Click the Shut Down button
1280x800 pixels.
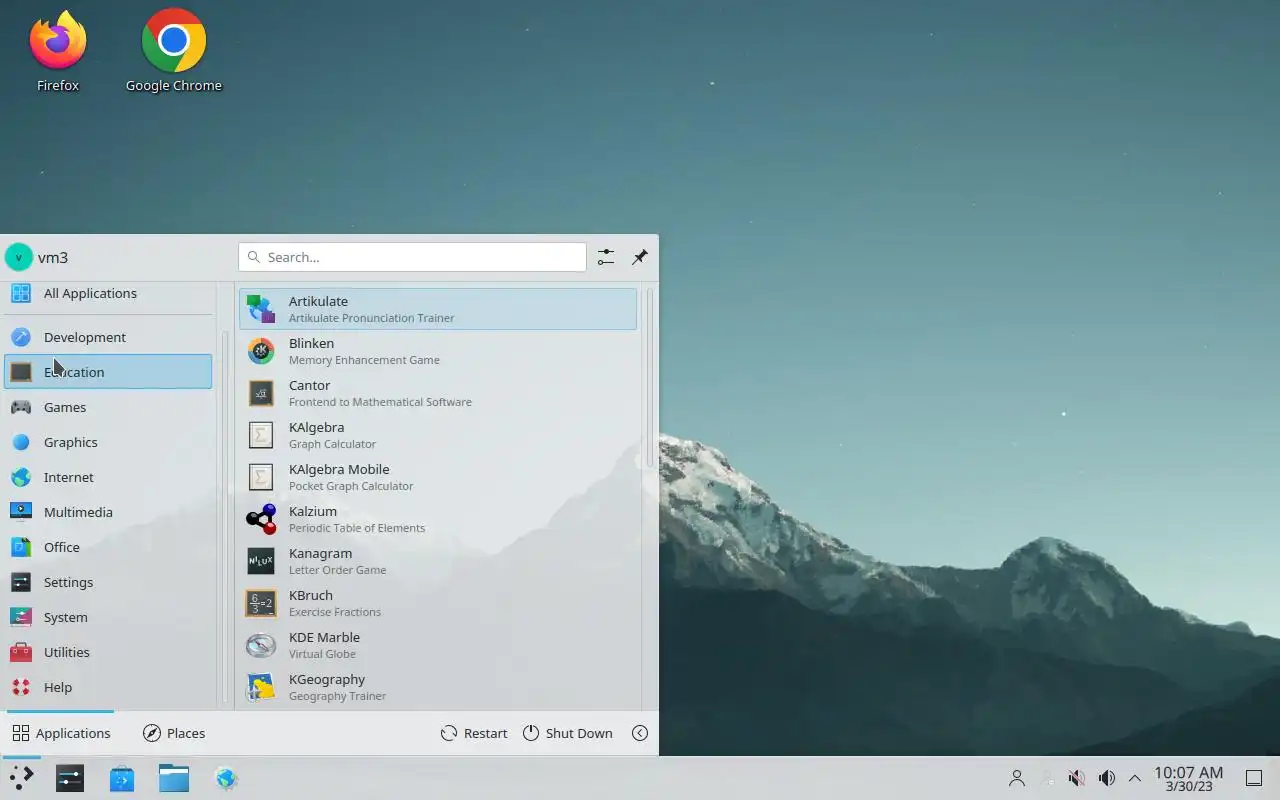click(x=567, y=733)
